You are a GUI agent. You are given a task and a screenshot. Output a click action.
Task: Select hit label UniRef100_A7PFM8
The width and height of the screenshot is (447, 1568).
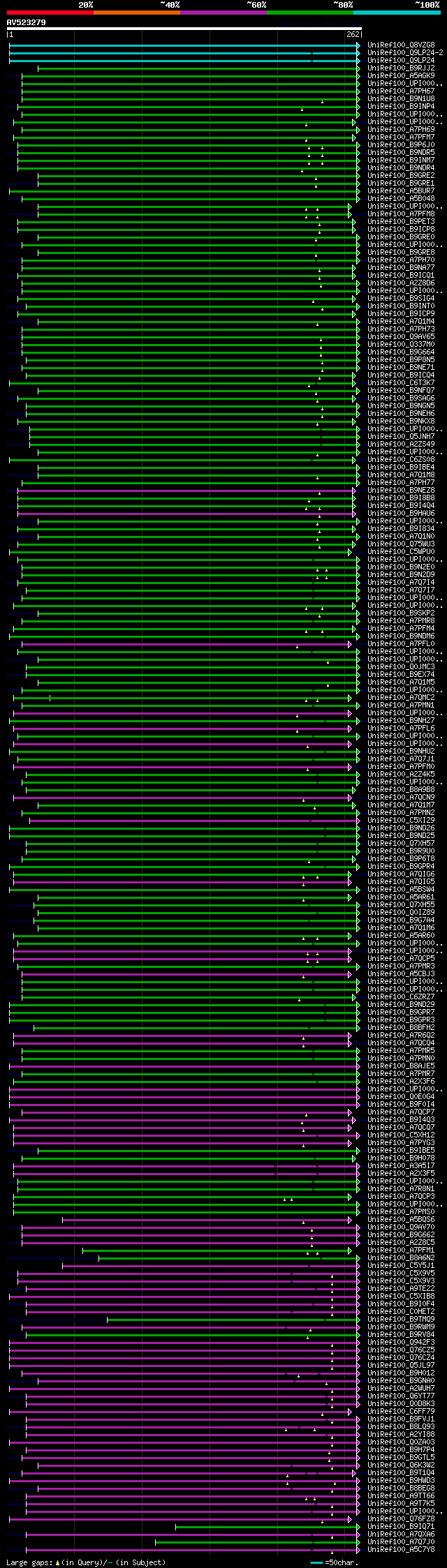point(401,214)
